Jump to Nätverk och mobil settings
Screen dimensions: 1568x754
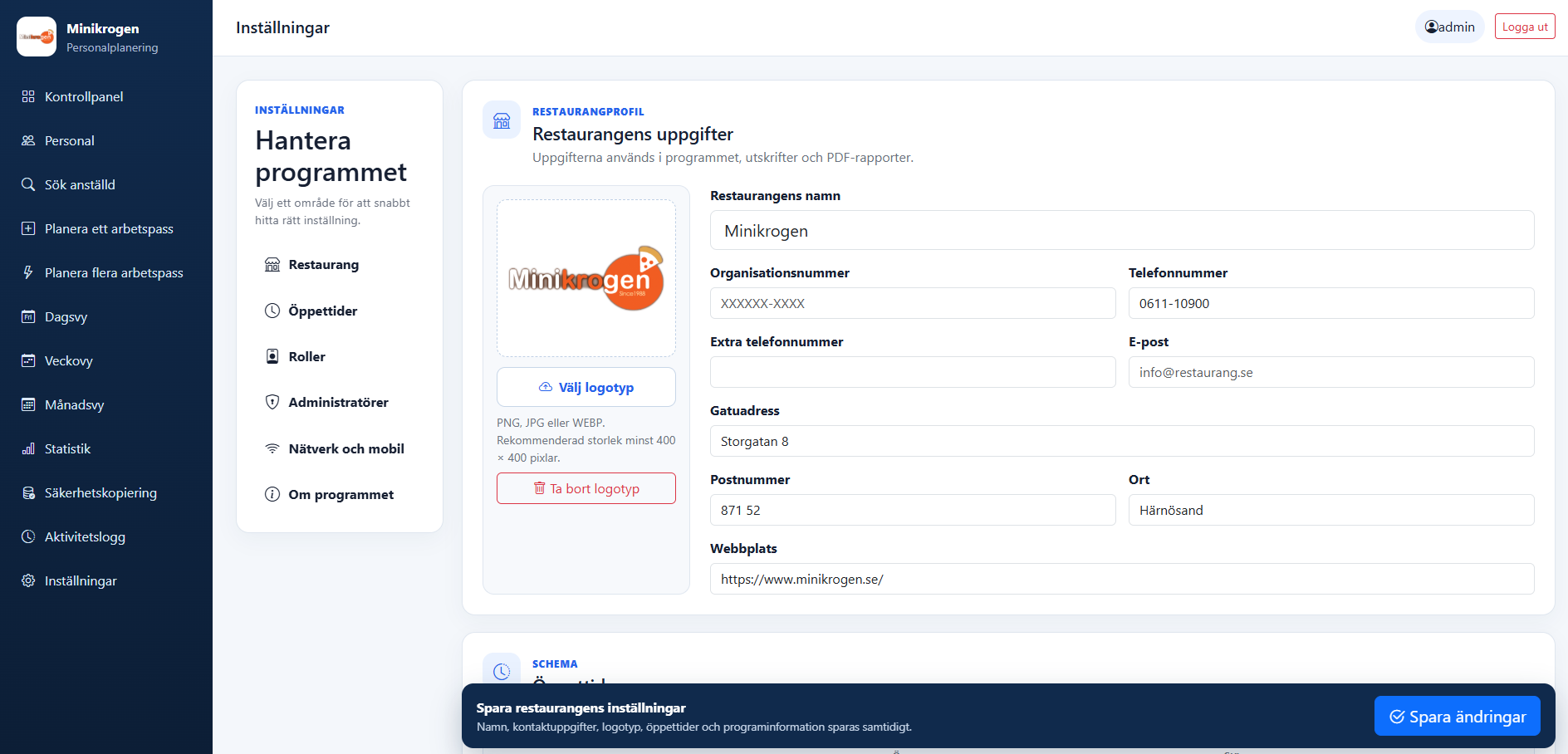tap(340, 448)
